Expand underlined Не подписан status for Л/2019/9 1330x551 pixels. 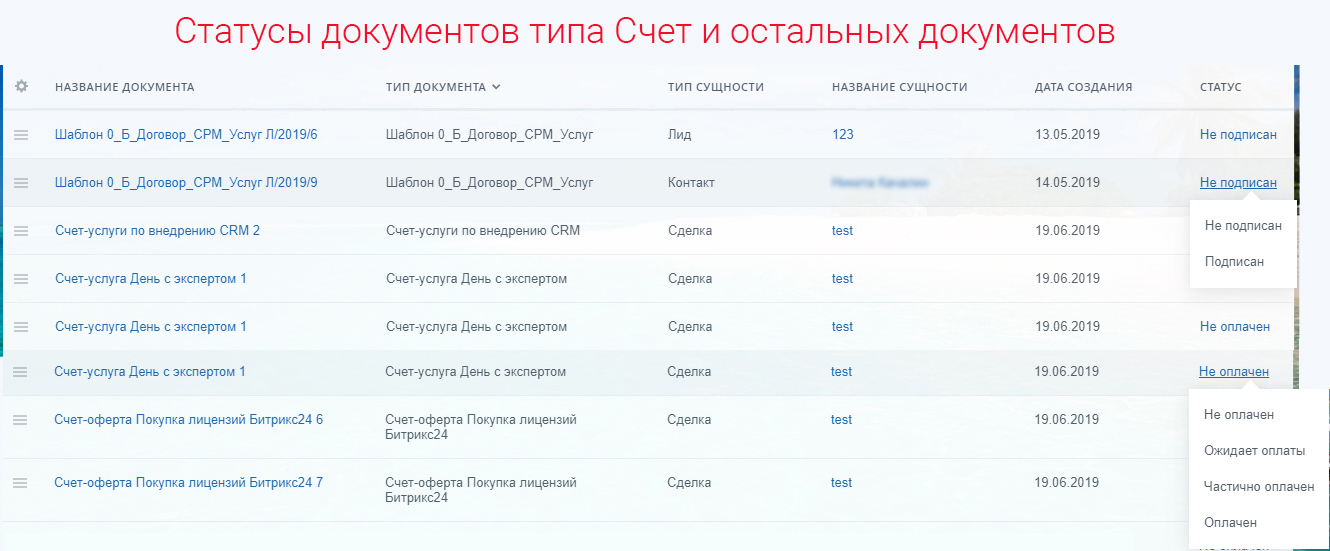[x=1238, y=183]
